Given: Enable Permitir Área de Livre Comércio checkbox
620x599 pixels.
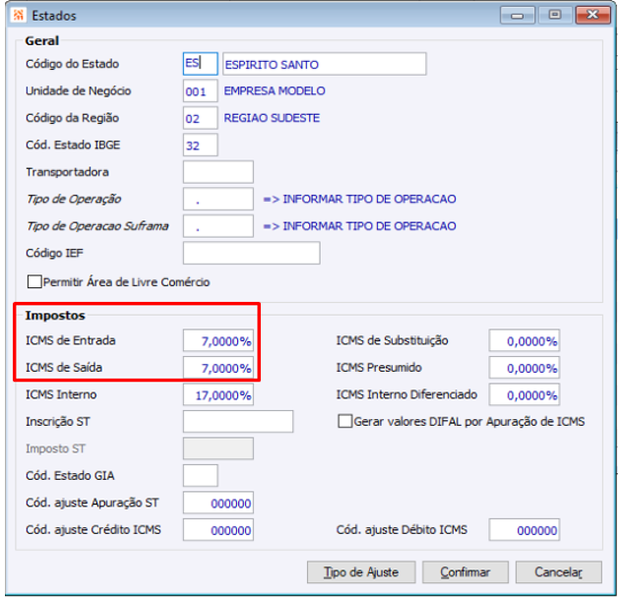Looking at the screenshot, I should click(x=34, y=282).
